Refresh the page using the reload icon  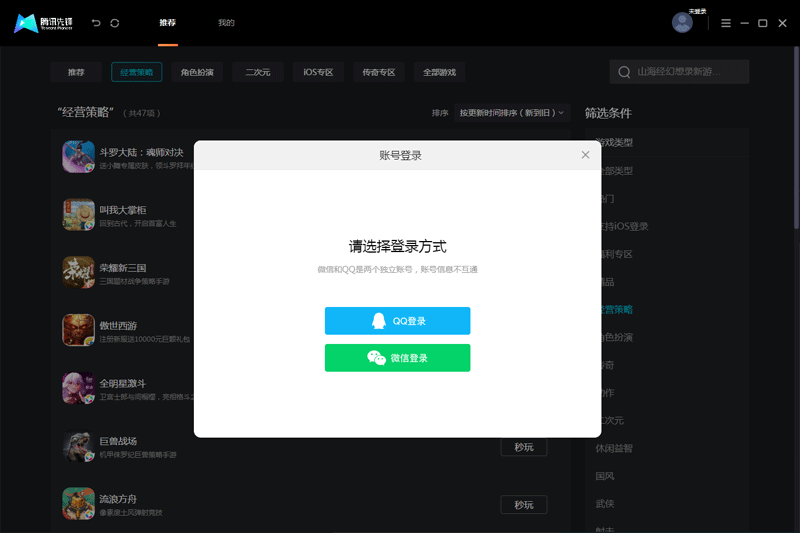point(115,23)
